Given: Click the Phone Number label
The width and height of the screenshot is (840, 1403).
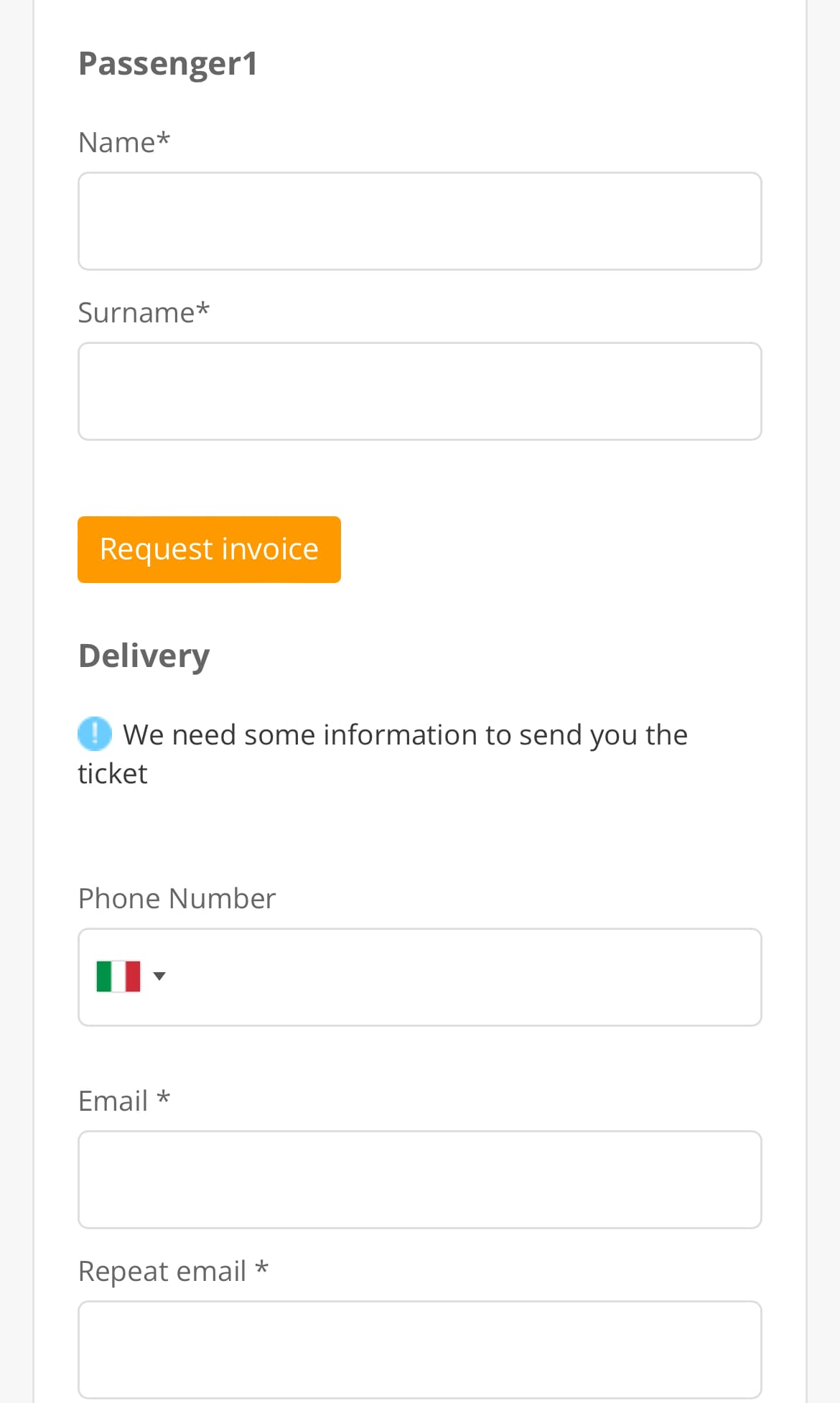Looking at the screenshot, I should click(177, 898).
